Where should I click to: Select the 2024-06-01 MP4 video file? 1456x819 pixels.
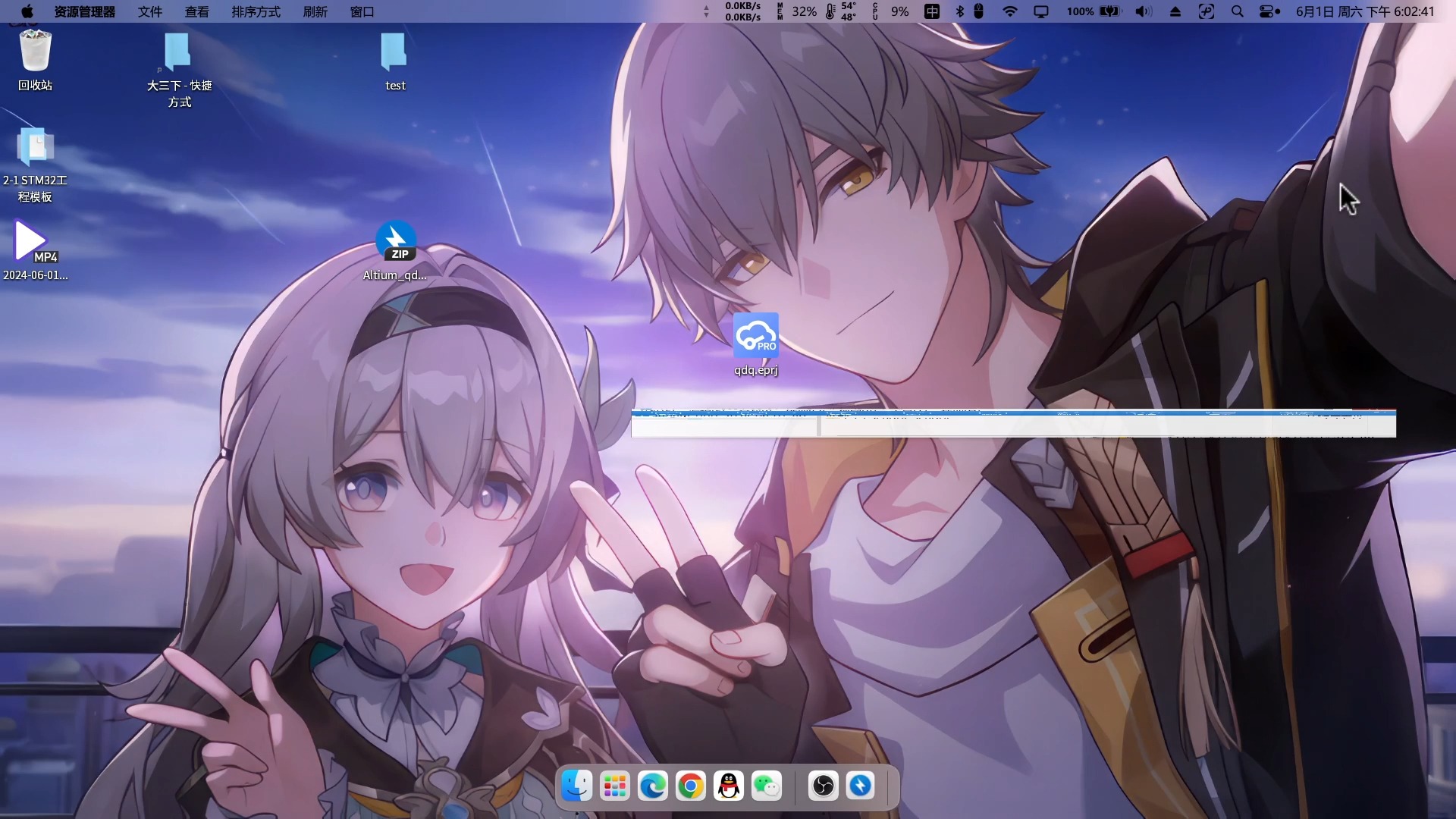[35, 250]
